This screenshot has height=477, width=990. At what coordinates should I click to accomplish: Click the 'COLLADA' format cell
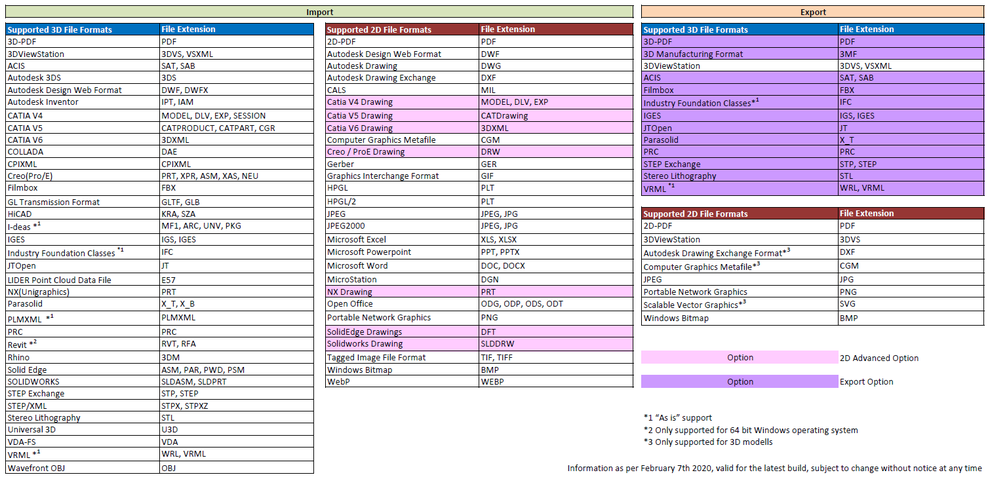click(82, 152)
